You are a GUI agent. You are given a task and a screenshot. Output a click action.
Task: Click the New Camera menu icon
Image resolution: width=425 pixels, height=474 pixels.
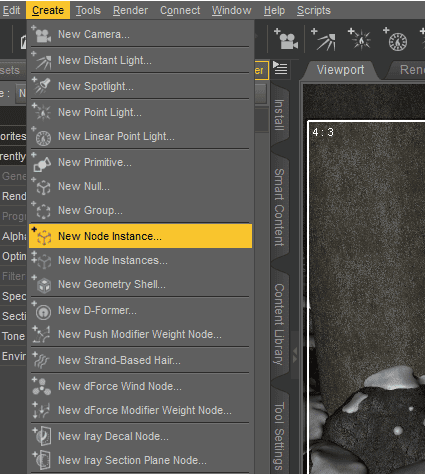(x=41, y=34)
